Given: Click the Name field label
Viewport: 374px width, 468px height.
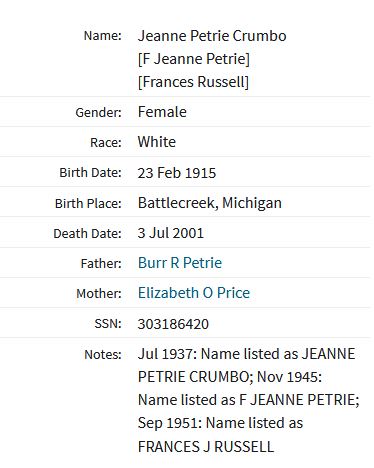Looking at the screenshot, I should point(103,36).
